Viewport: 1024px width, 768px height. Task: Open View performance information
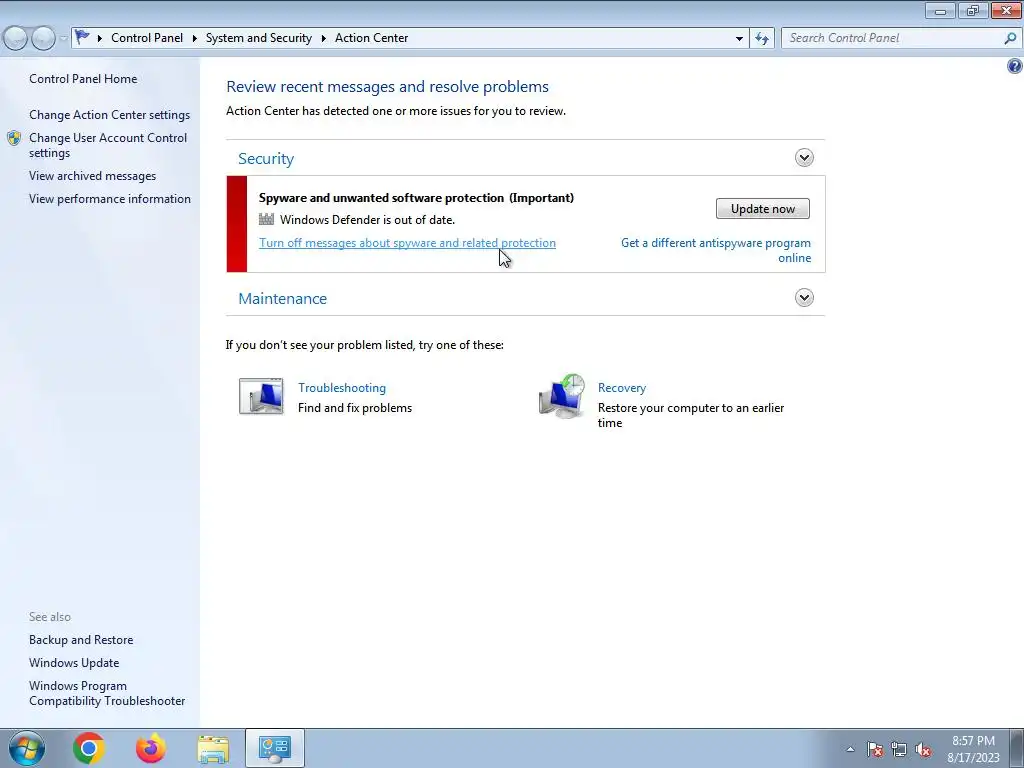(110, 199)
